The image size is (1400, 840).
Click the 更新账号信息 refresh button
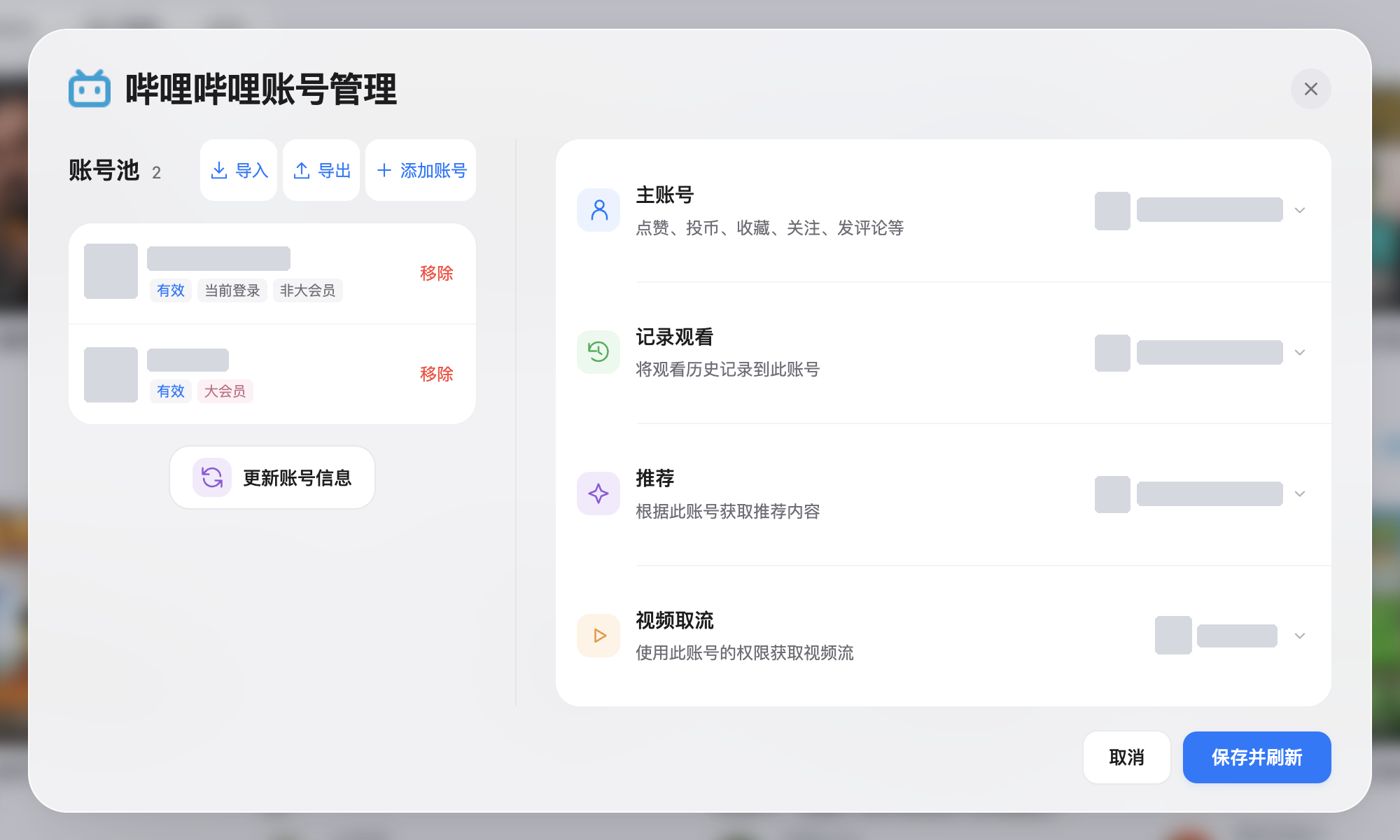272,477
